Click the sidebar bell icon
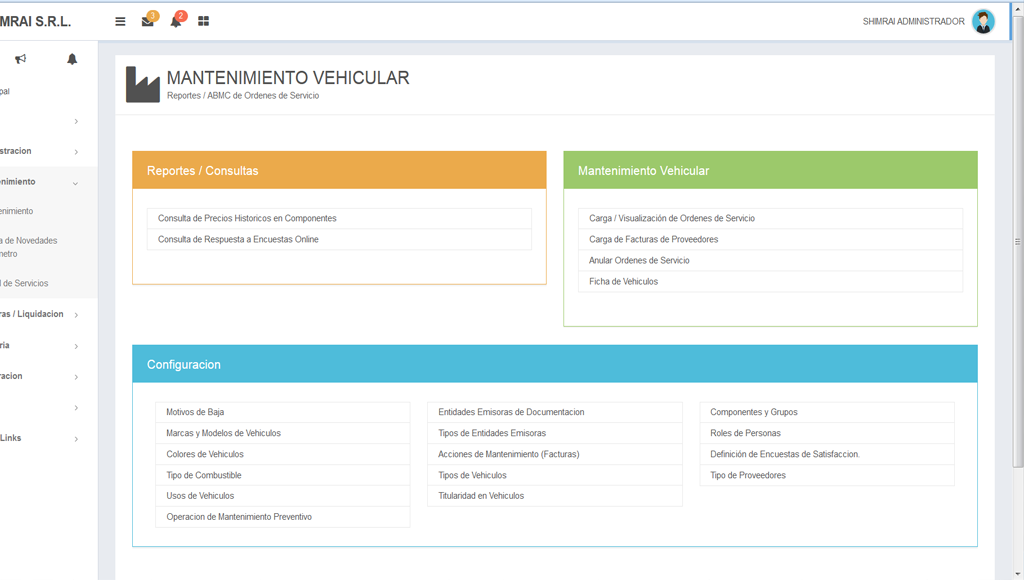This screenshot has width=1024, height=580. tap(72, 59)
